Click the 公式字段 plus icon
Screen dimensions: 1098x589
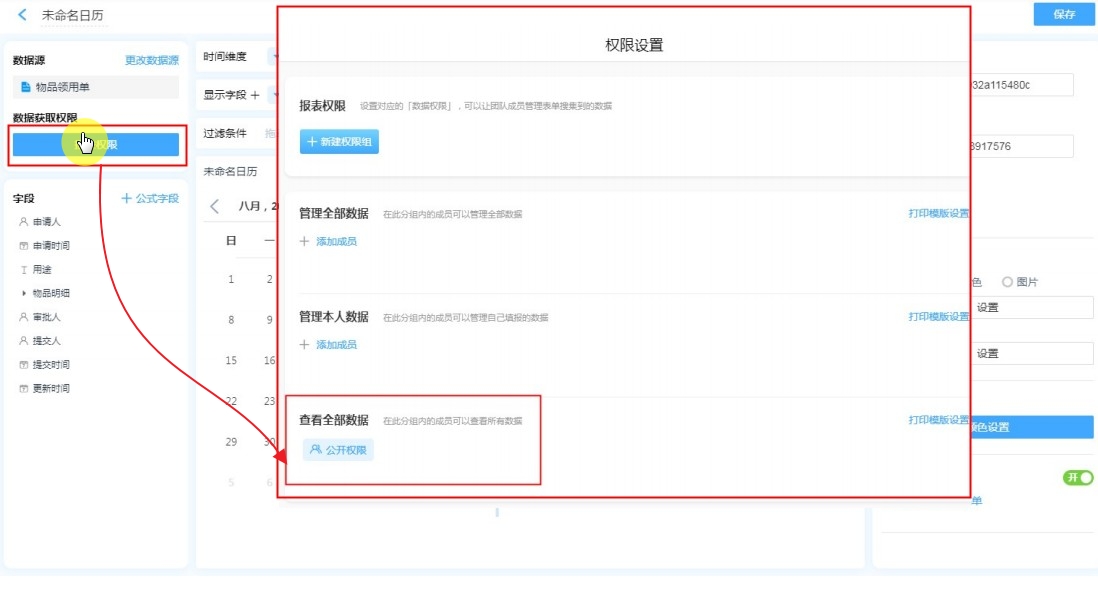pos(126,199)
